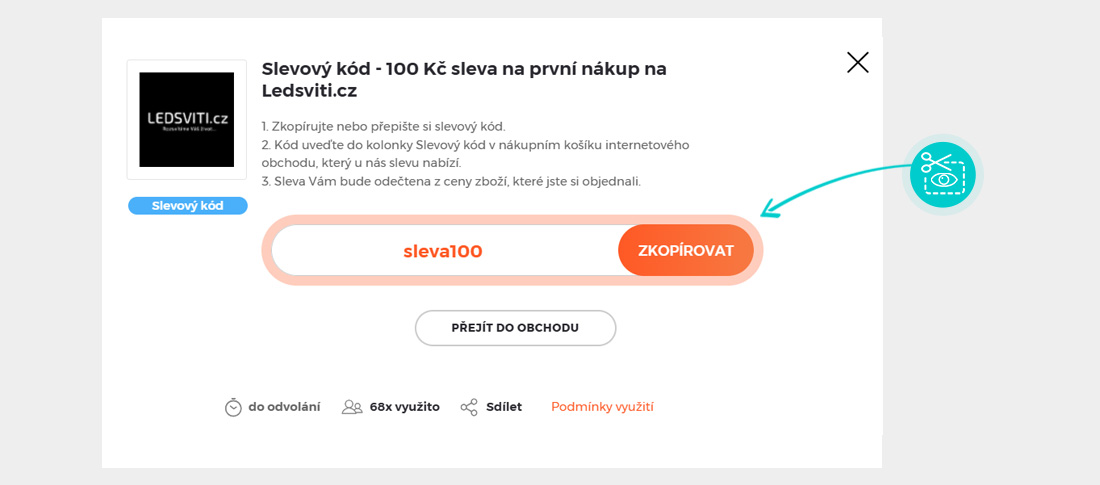The width and height of the screenshot is (1100, 485).
Task: Click the Sdílet share label
Action: click(x=504, y=407)
